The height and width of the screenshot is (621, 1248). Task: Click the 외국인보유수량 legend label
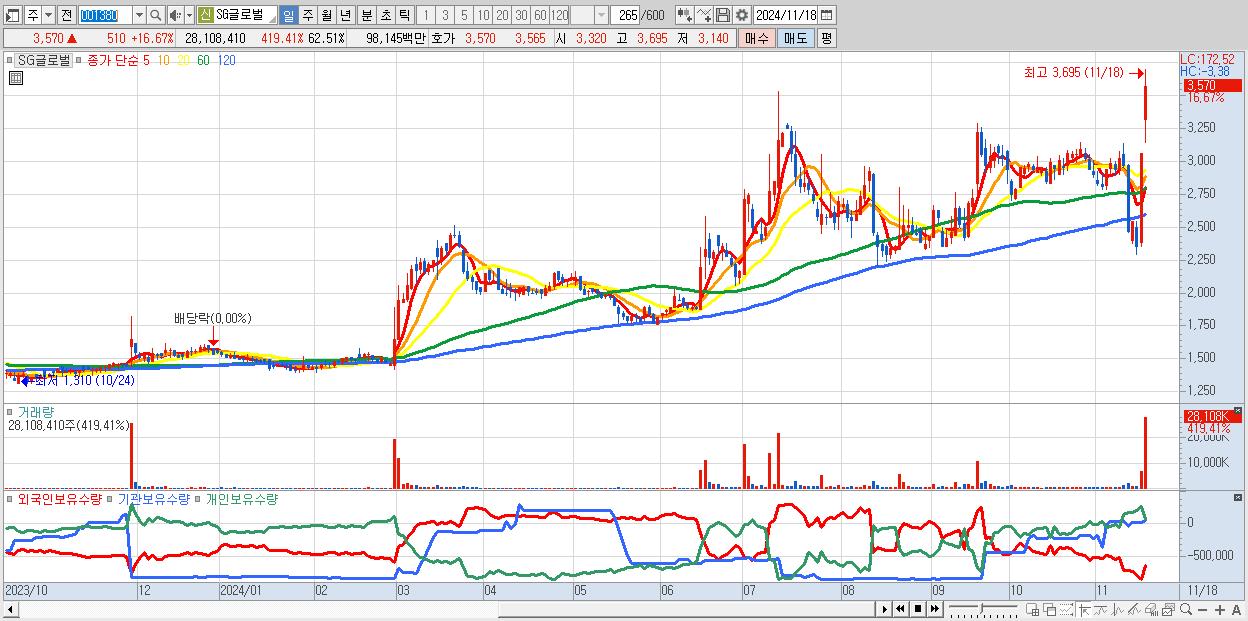pos(60,498)
